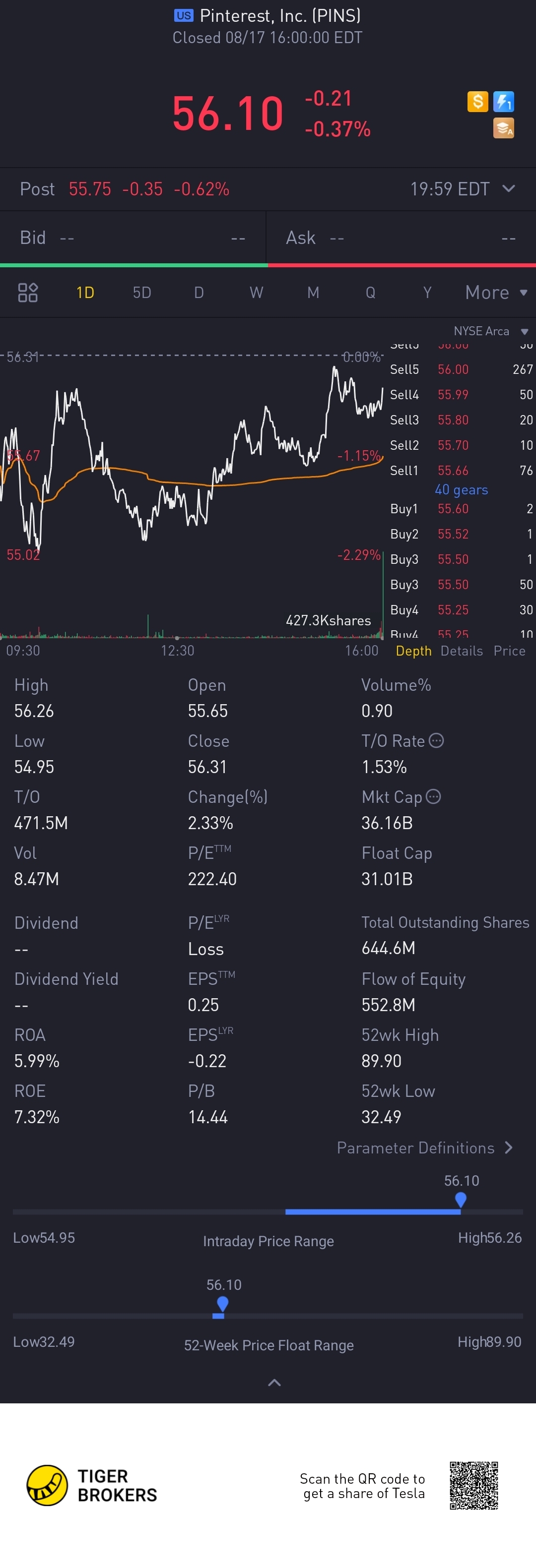The image size is (536, 1568).
Task: Tap the info icon beside Mkt Cap
Action: tap(433, 797)
